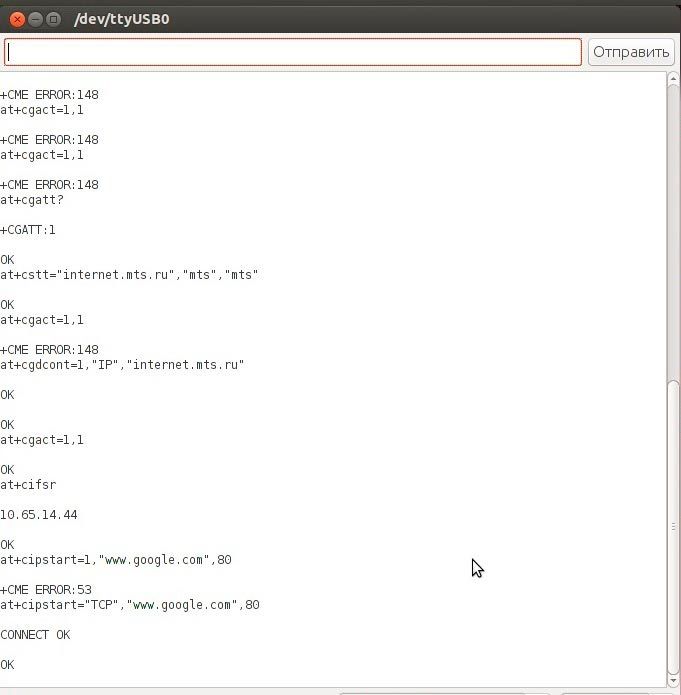Click the at+cipstart=1 google.com command line
The image size is (681, 695).
tap(115, 560)
